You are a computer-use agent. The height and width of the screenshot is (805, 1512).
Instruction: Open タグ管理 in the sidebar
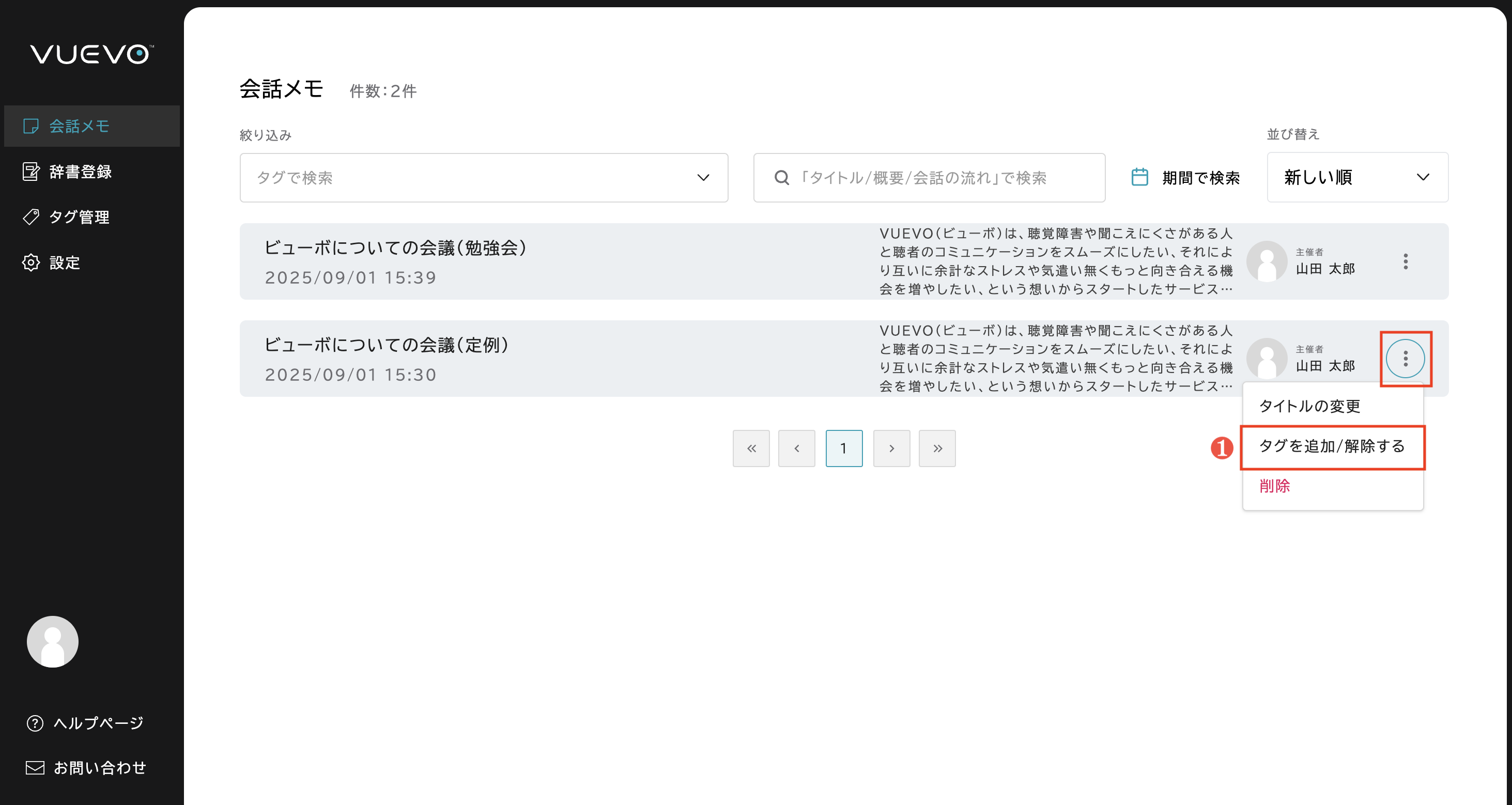pos(79,217)
